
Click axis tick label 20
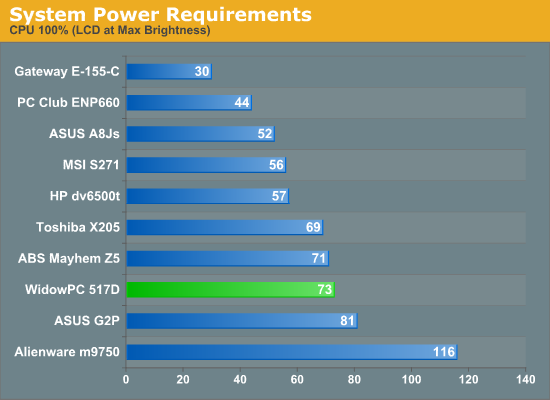183,380
